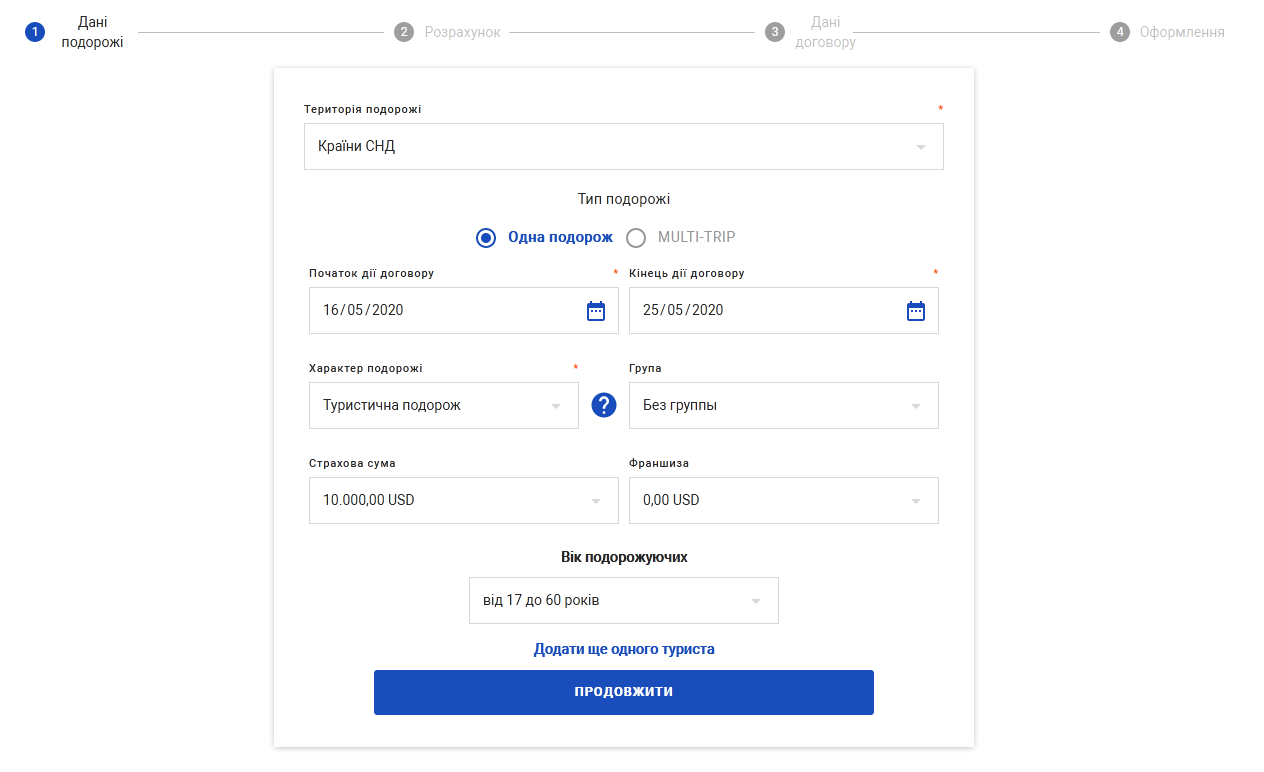
Task: Expand travelers' age dropdown 'від 17 до 60 років'
Action: pos(623,601)
